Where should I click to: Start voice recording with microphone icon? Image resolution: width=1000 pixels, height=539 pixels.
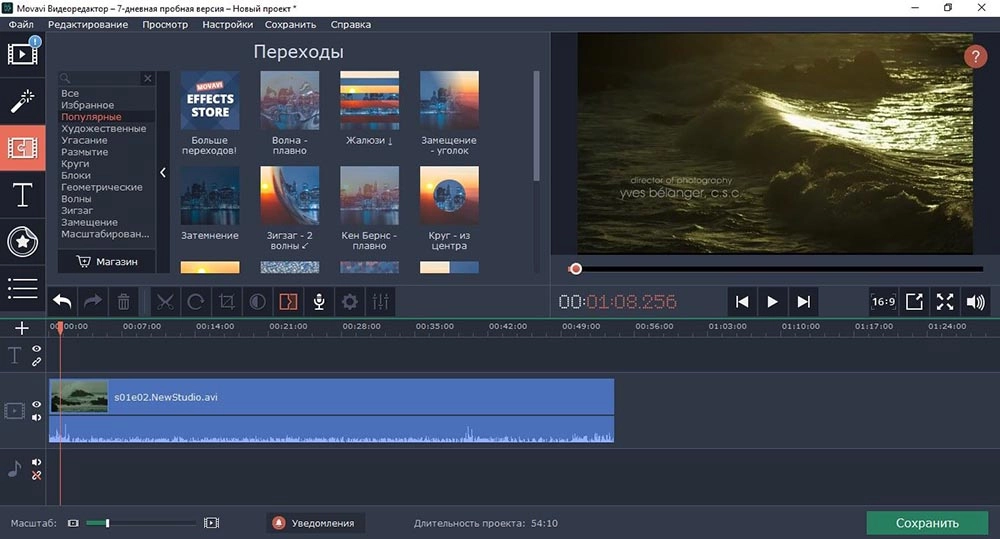point(319,301)
